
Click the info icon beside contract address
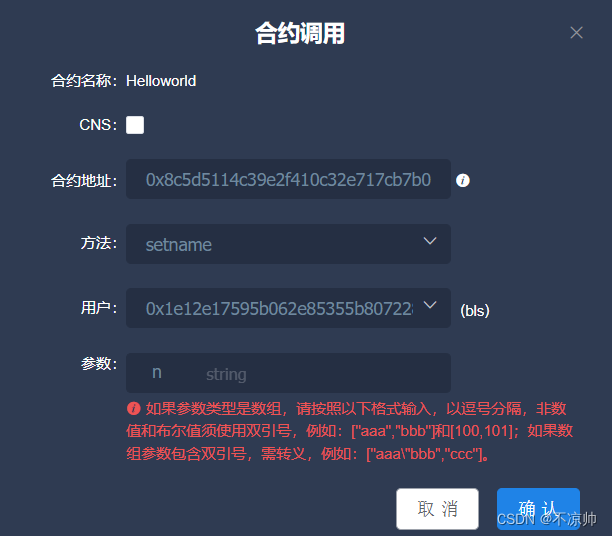(463, 180)
